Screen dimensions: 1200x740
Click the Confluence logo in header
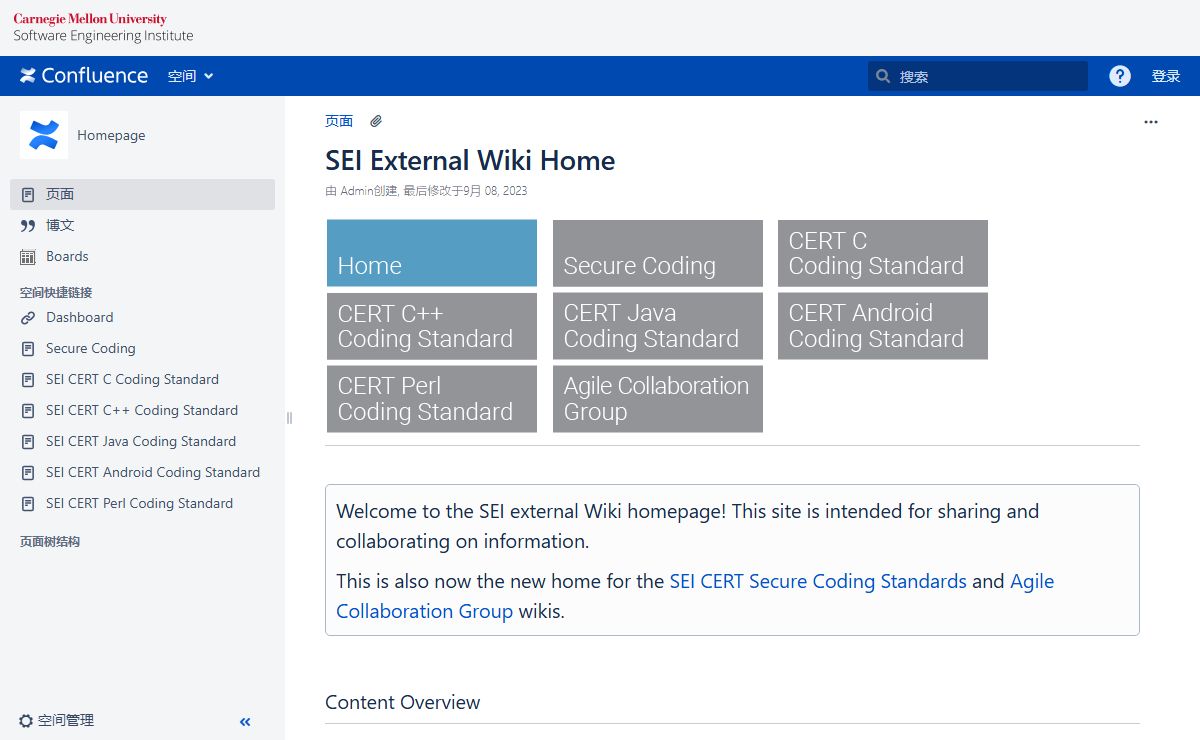(84, 76)
